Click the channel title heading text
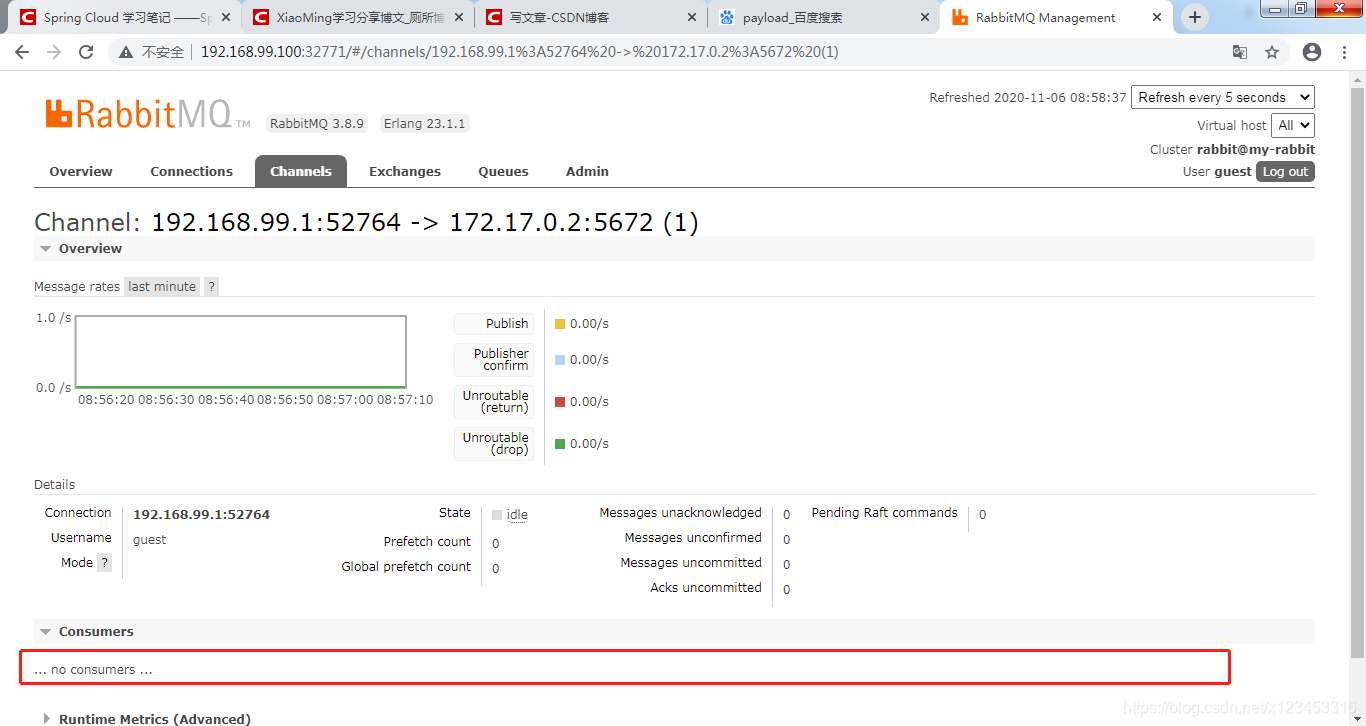This screenshot has height=726, width=1366. [x=366, y=222]
